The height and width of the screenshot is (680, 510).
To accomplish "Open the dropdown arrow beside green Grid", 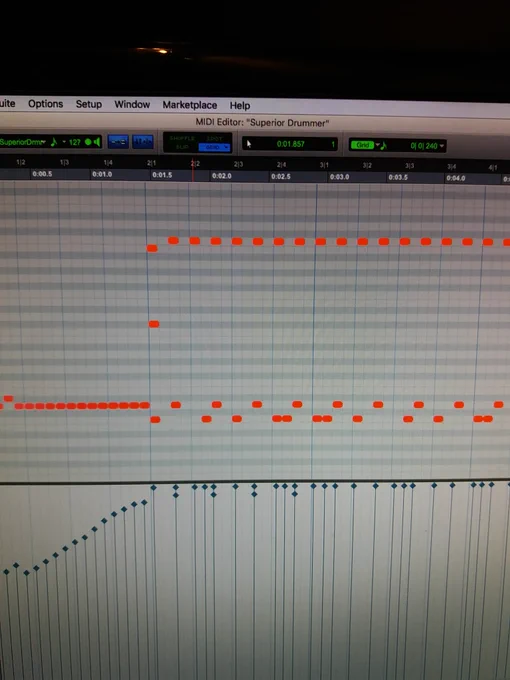I will [377, 145].
